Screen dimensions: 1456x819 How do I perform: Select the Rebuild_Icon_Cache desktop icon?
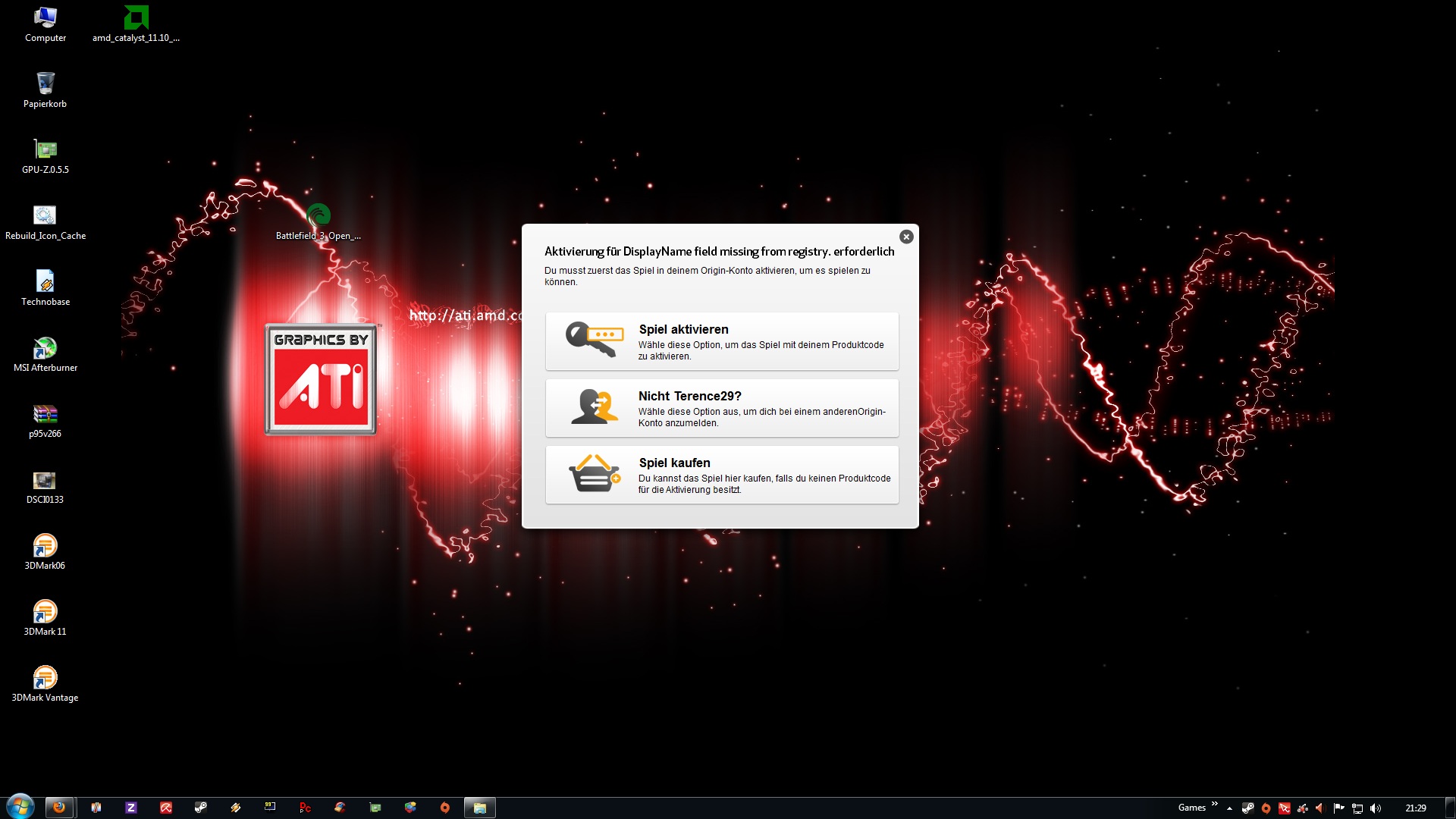[45, 222]
